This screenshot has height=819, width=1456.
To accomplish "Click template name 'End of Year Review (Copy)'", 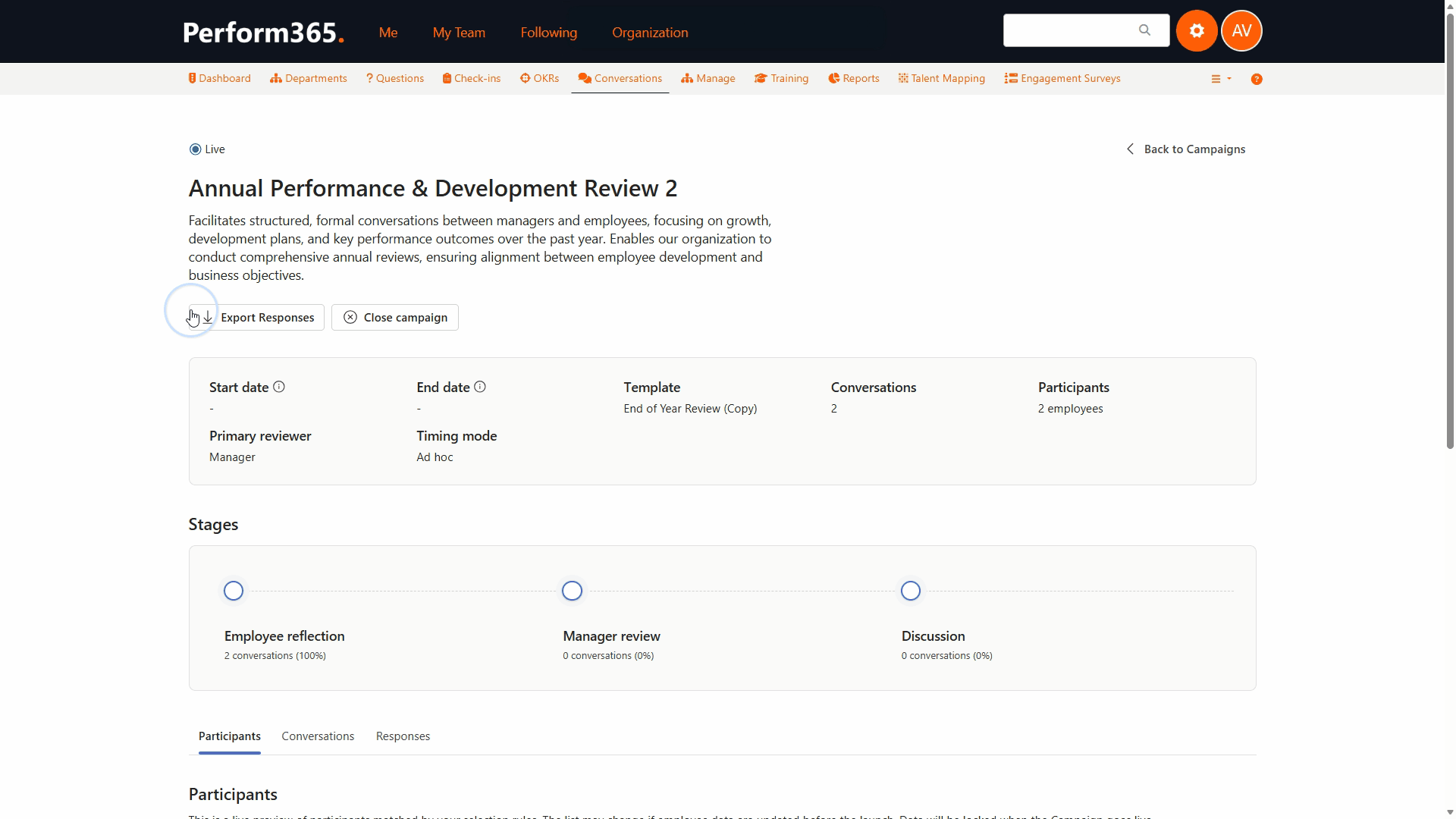I will pos(691,409).
